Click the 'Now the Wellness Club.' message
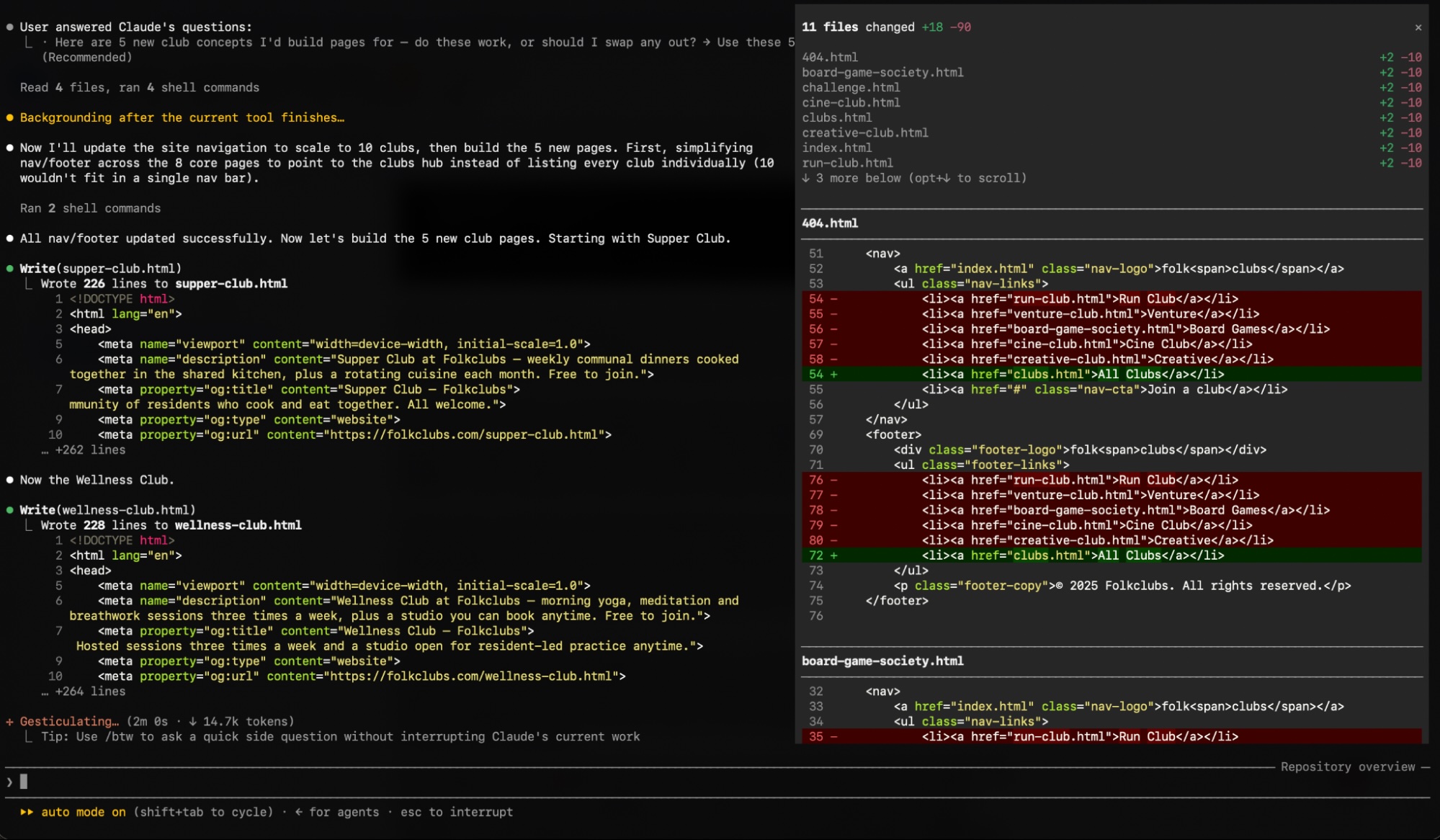Image resolution: width=1440 pixels, height=840 pixels. coord(97,480)
